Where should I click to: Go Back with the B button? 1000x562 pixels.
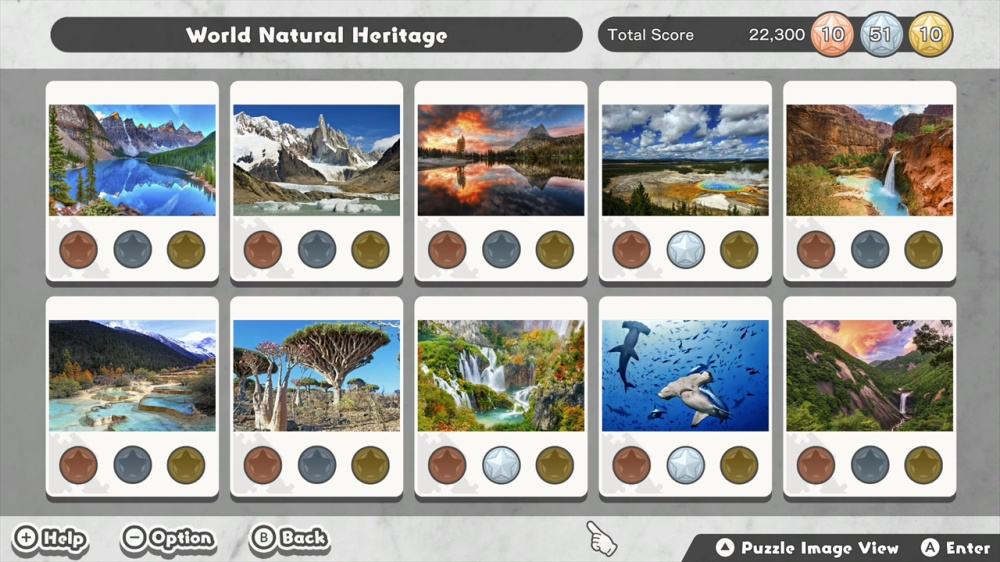pos(290,538)
